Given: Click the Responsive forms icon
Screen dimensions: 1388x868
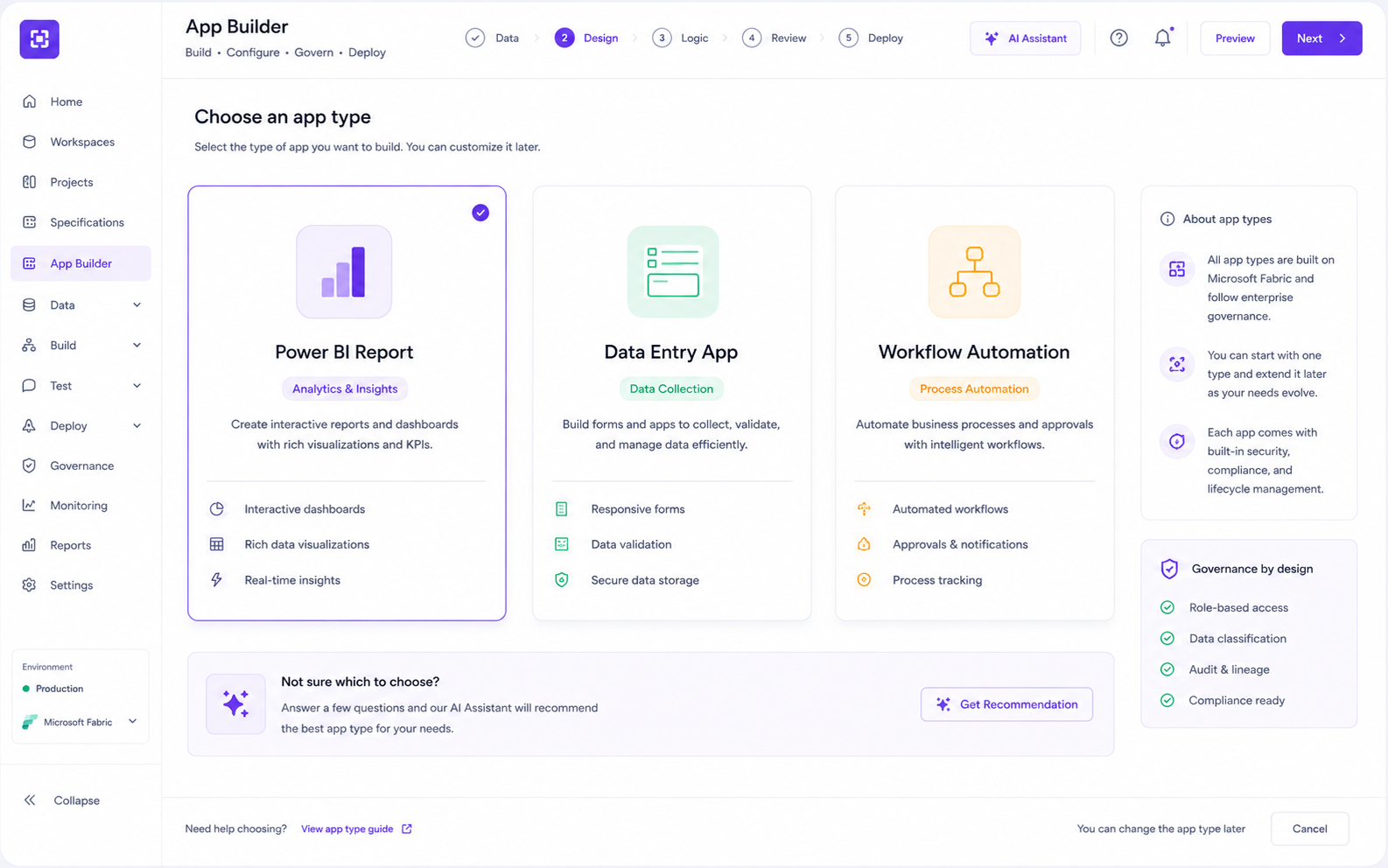Looking at the screenshot, I should pyautogui.click(x=562, y=509).
